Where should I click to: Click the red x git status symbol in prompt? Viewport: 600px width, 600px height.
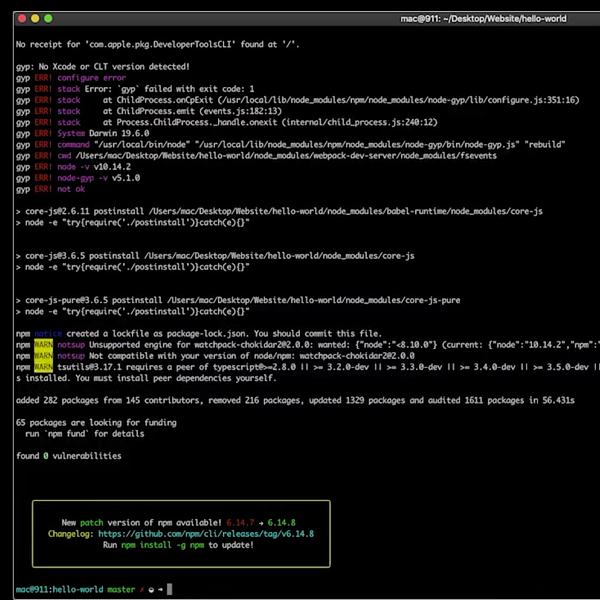pyautogui.click(x=143, y=589)
